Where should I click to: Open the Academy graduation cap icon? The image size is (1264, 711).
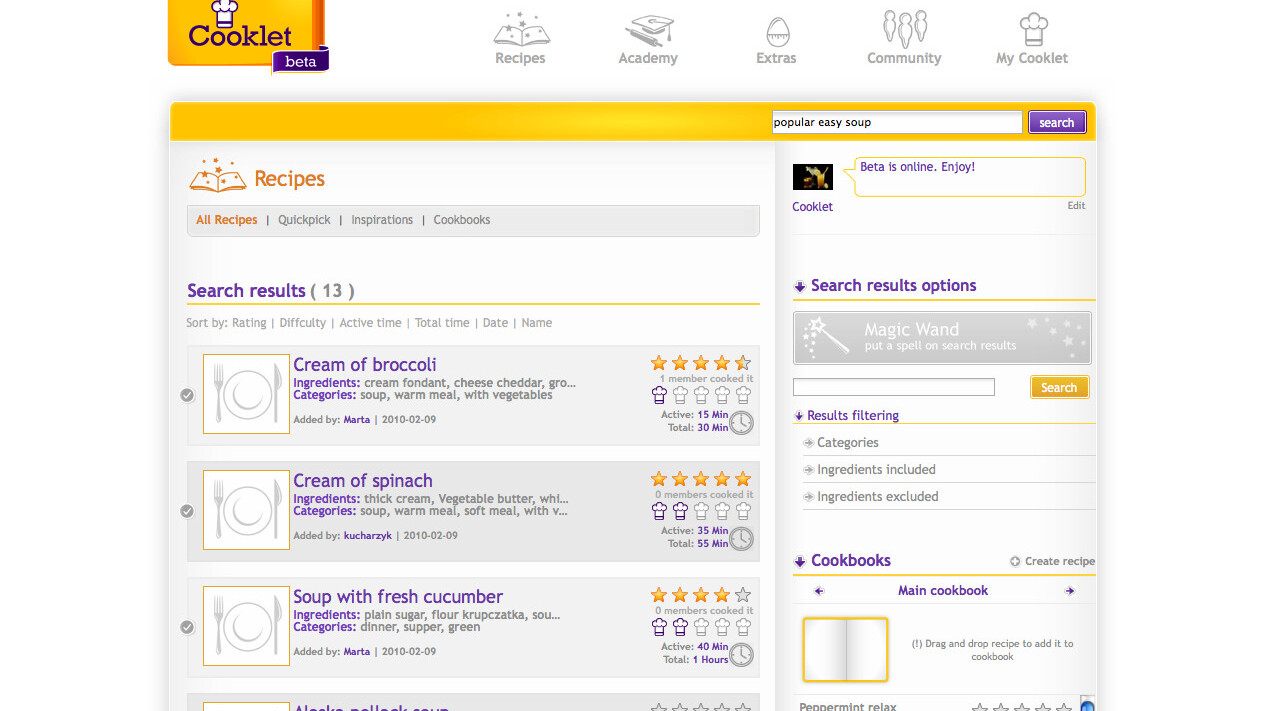pyautogui.click(x=648, y=30)
